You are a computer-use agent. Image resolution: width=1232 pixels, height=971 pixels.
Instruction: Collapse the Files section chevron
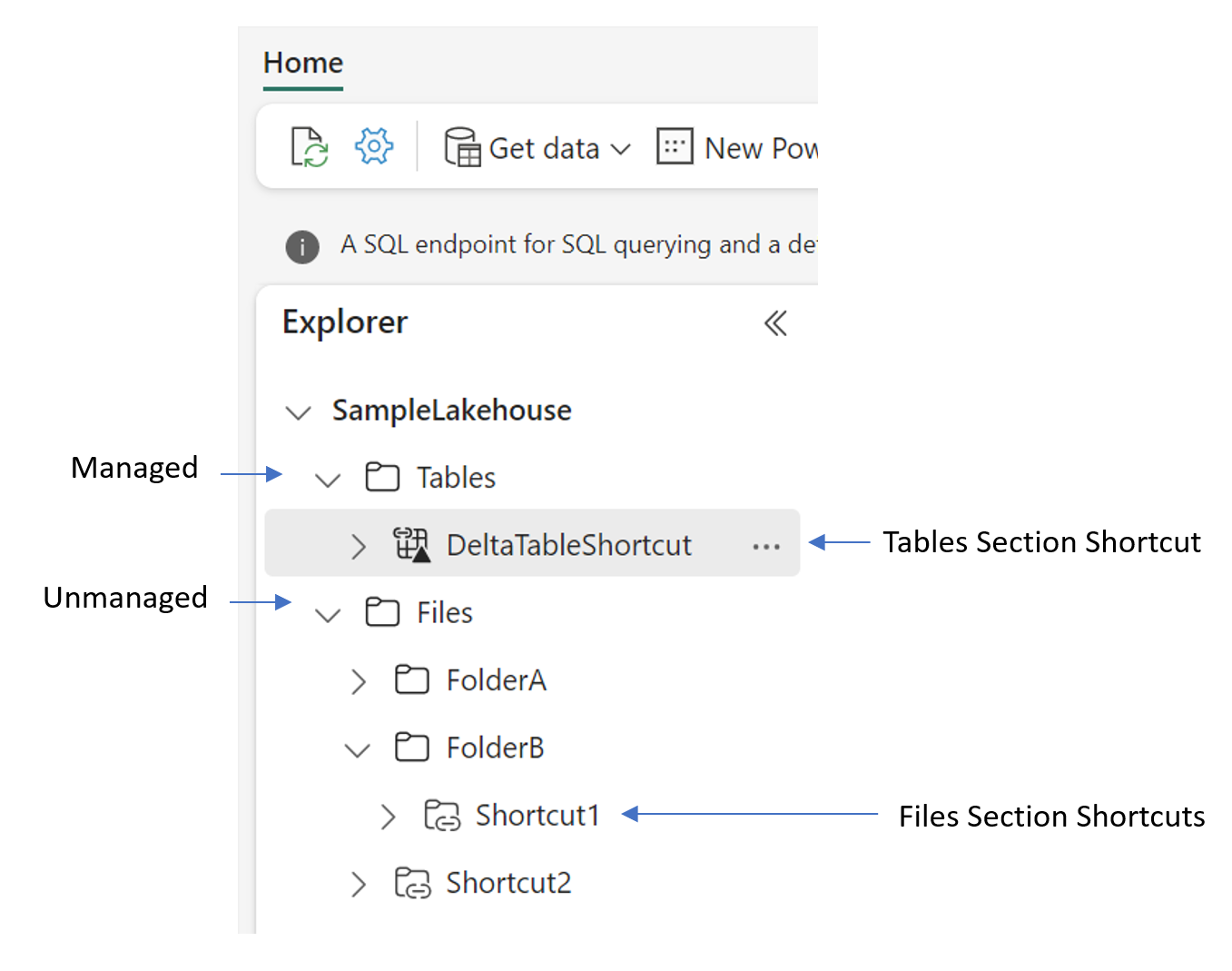pyautogui.click(x=327, y=615)
